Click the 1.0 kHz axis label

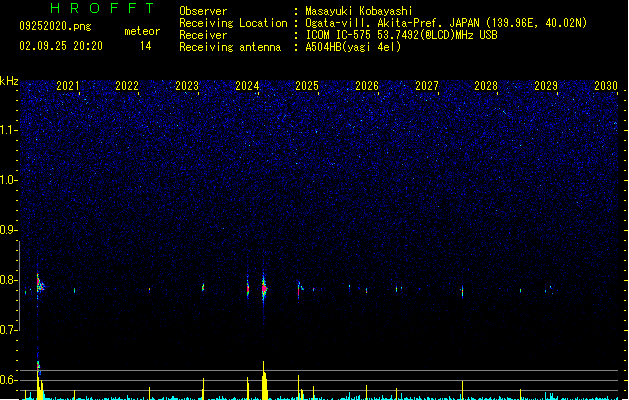[8, 180]
